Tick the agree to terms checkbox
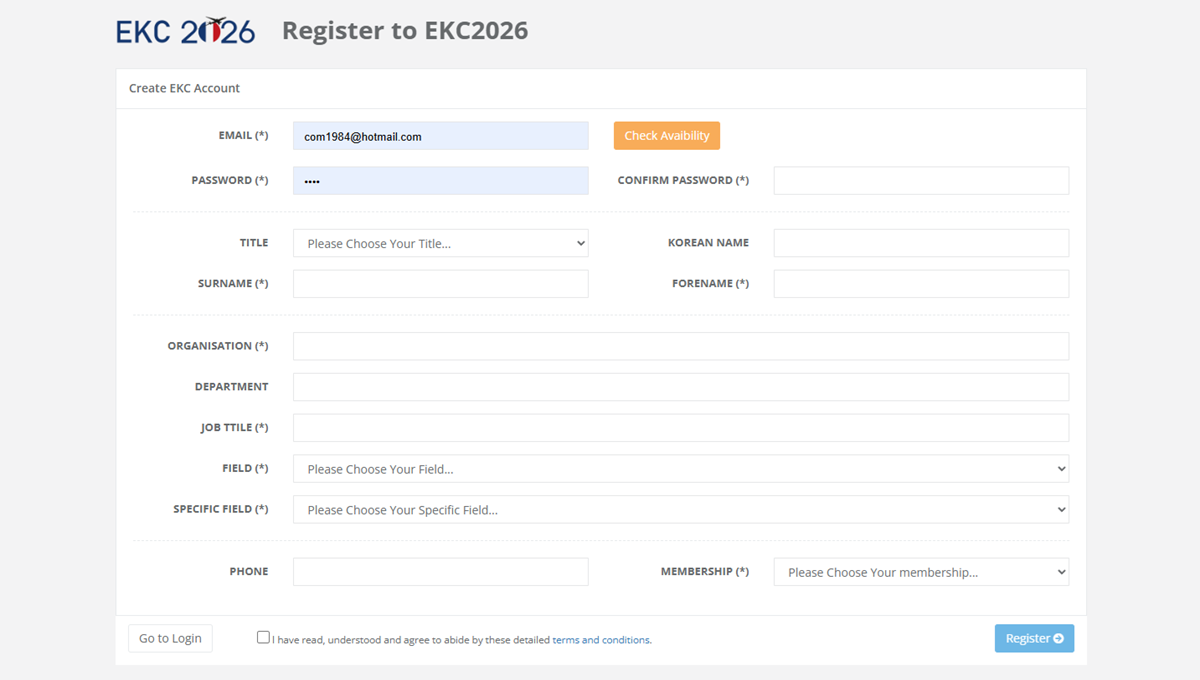The image size is (1200, 680). pyautogui.click(x=263, y=637)
